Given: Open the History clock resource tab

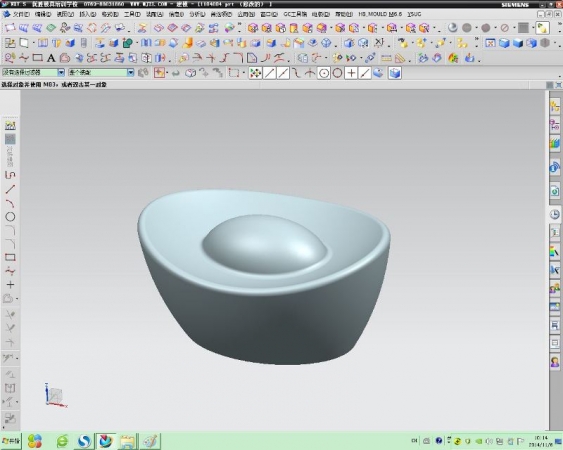Looking at the screenshot, I should click(x=555, y=214).
